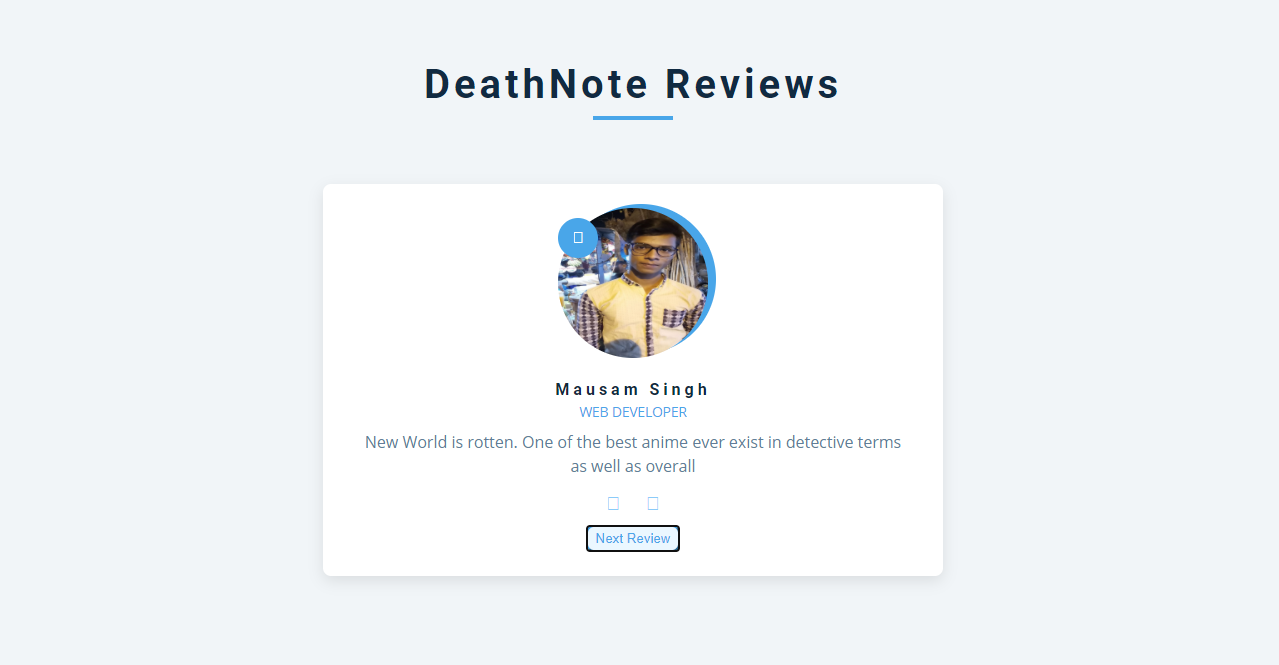Select the WEB DEVELOPER job title
Image resolution: width=1279 pixels, height=665 pixels.
[633, 412]
